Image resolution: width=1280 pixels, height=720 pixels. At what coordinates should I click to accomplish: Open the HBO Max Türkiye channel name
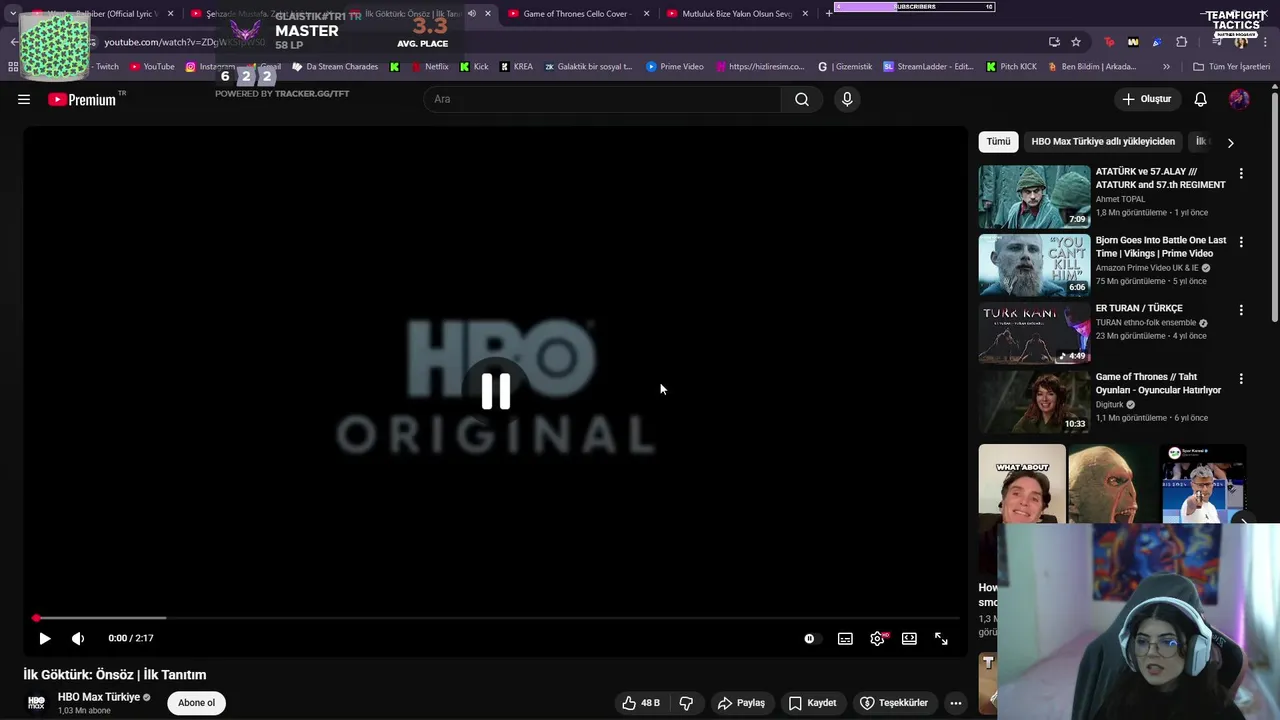(x=98, y=697)
